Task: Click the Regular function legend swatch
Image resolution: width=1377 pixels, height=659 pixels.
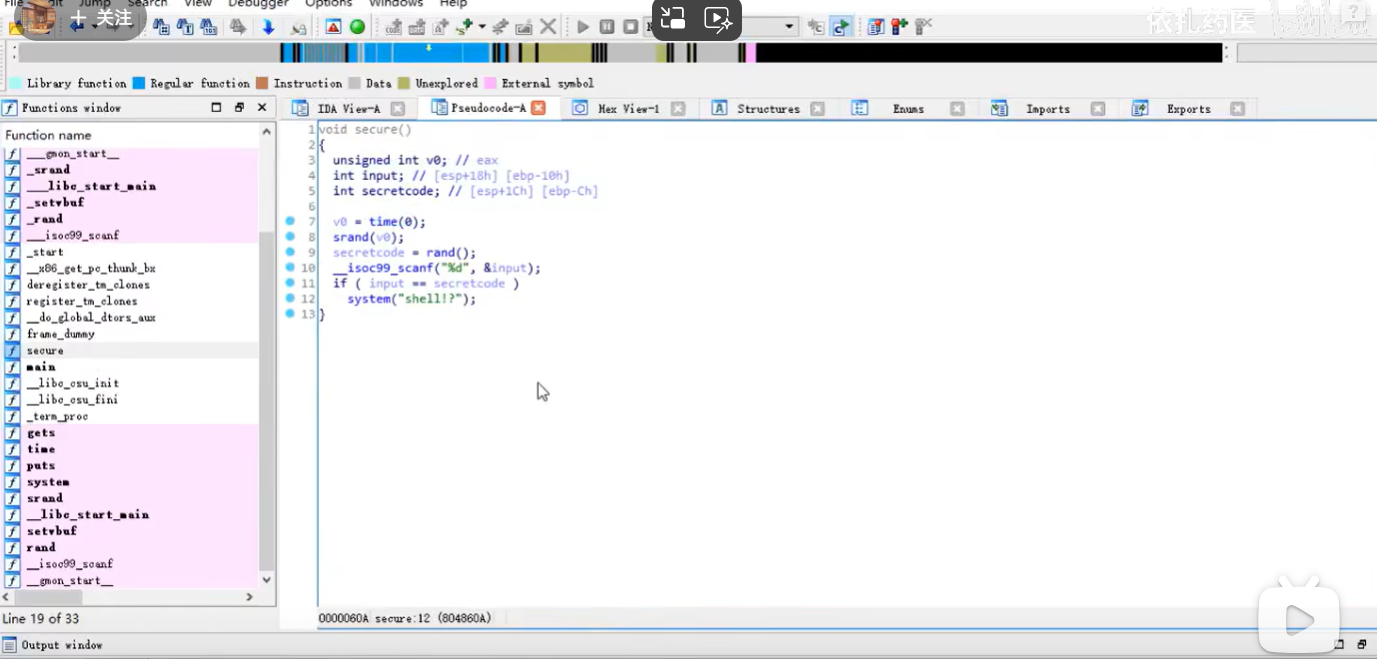Action: 139,83
